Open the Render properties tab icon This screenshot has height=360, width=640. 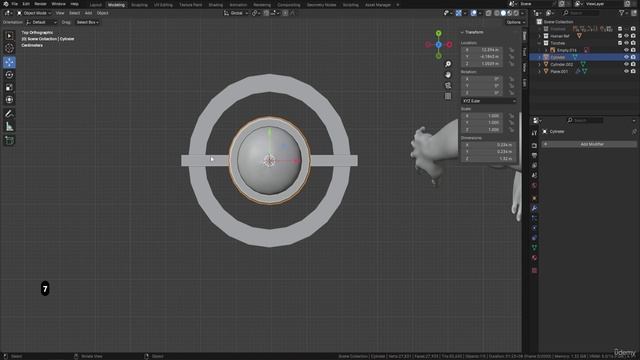pos(534,145)
